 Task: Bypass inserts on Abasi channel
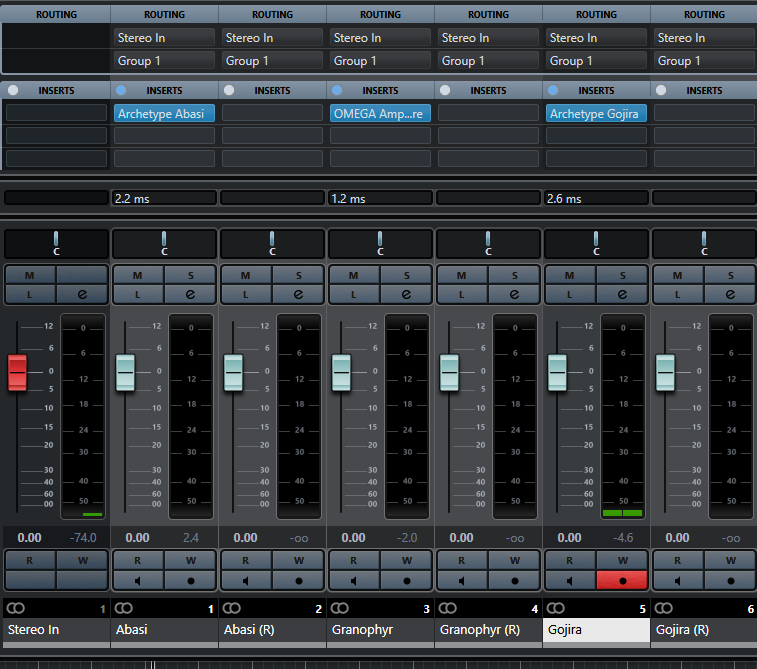(121, 90)
